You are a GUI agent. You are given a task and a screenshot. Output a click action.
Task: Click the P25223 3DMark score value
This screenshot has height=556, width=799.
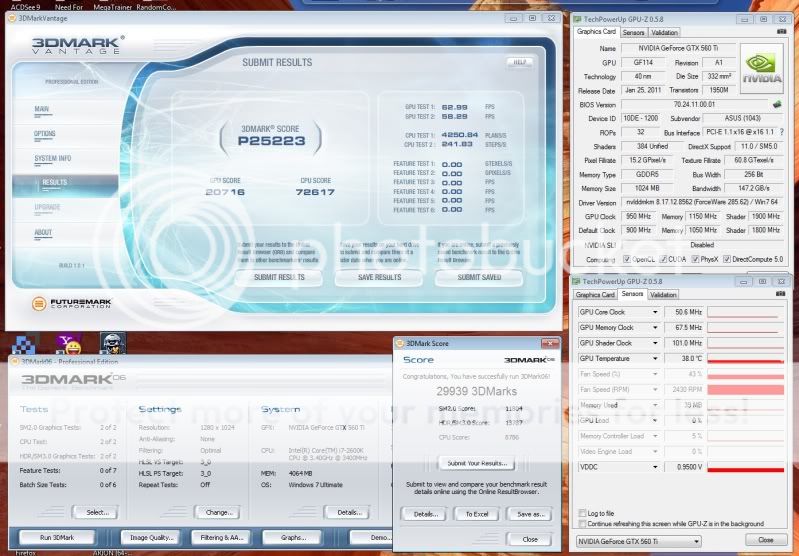[271, 141]
